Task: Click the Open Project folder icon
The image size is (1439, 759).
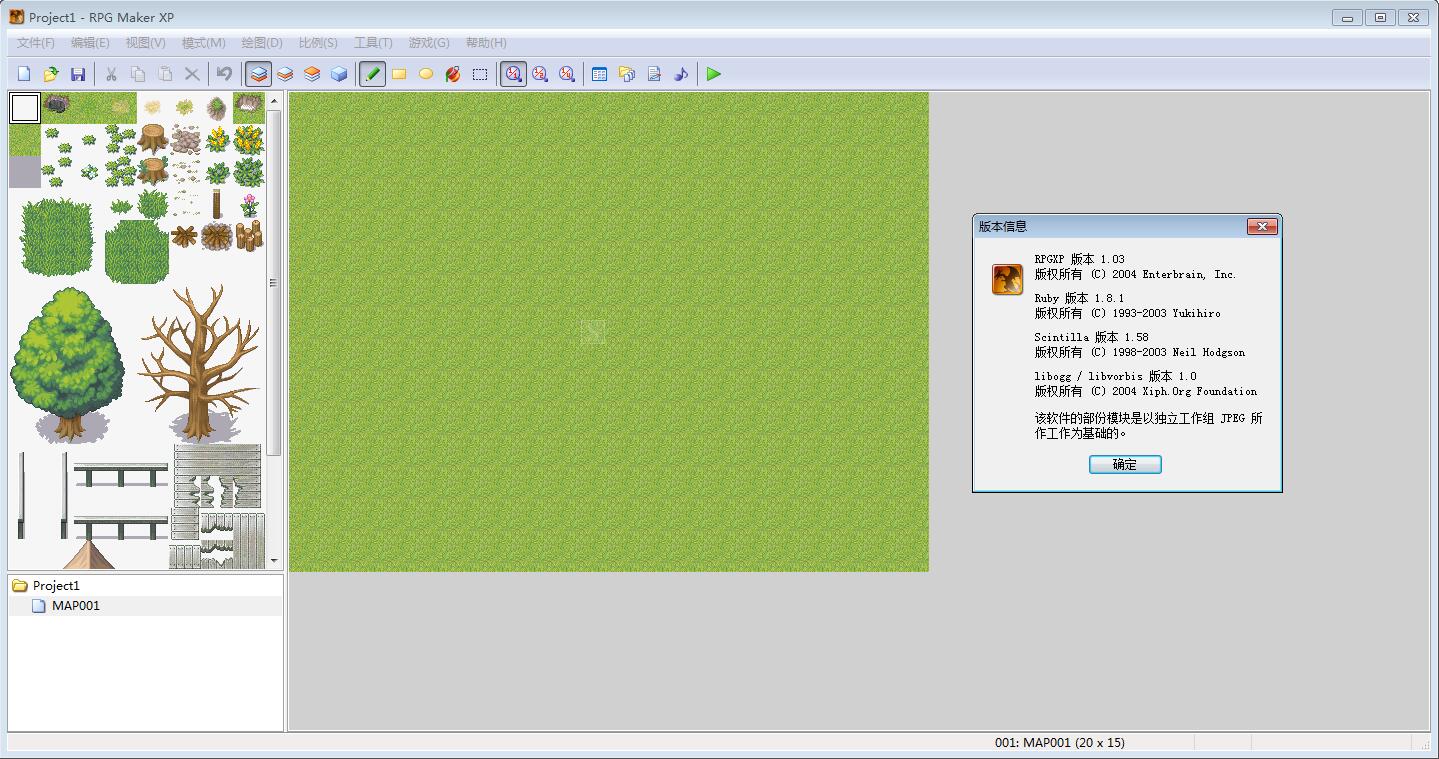Action: pyautogui.click(x=51, y=74)
